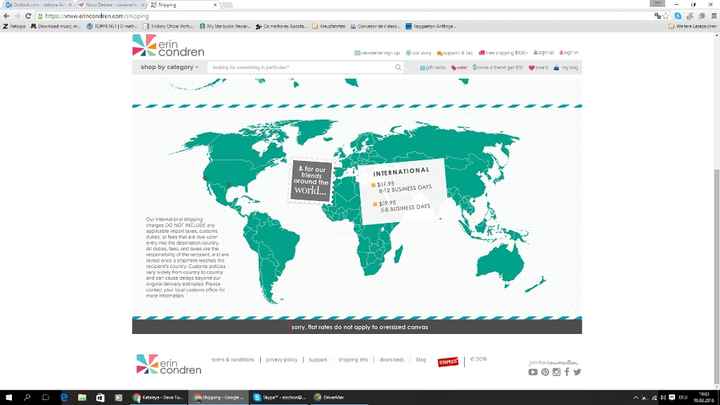Image resolution: width=720 pixels, height=405 pixels.
Task: Click the red stamp badge in footer
Action: pos(448,362)
